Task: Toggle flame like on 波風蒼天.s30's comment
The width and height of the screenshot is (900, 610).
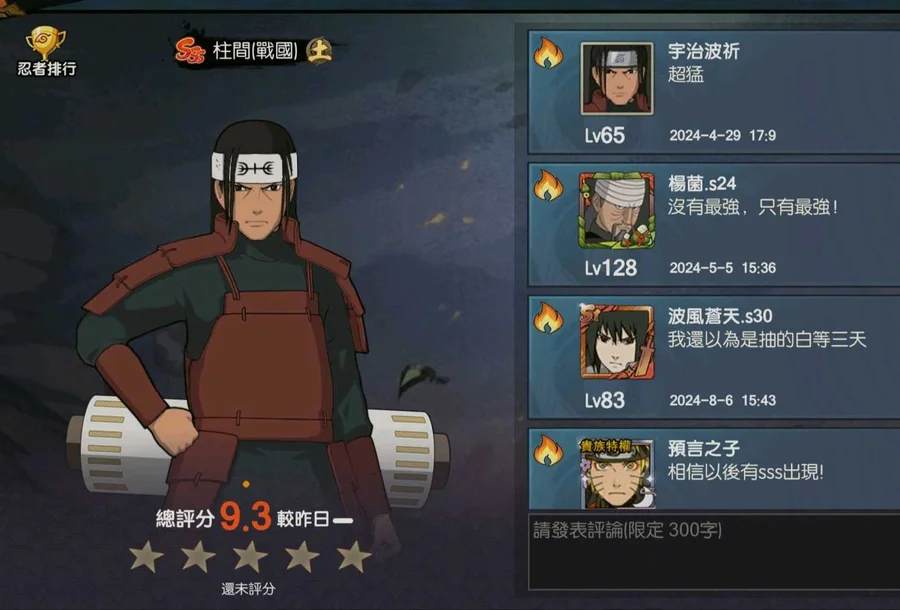Action: point(548,318)
